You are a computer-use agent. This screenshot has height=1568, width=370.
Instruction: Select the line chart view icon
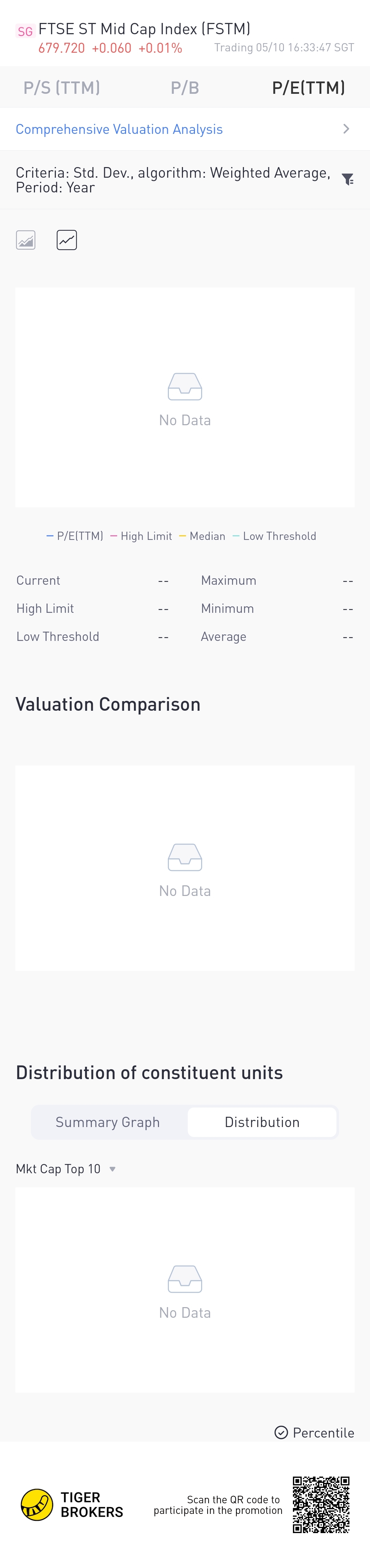coord(66,240)
